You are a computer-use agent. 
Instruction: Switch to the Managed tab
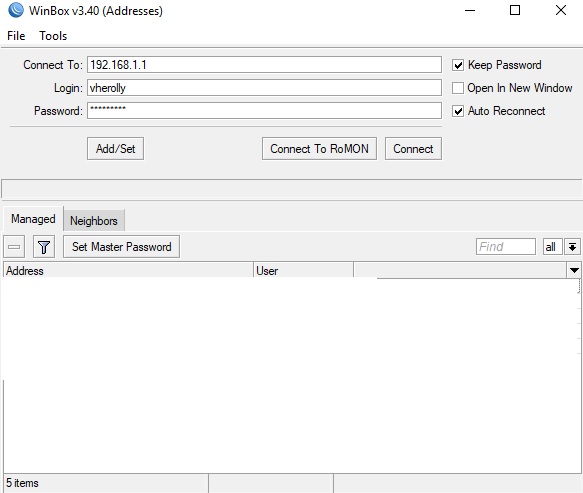point(33,219)
